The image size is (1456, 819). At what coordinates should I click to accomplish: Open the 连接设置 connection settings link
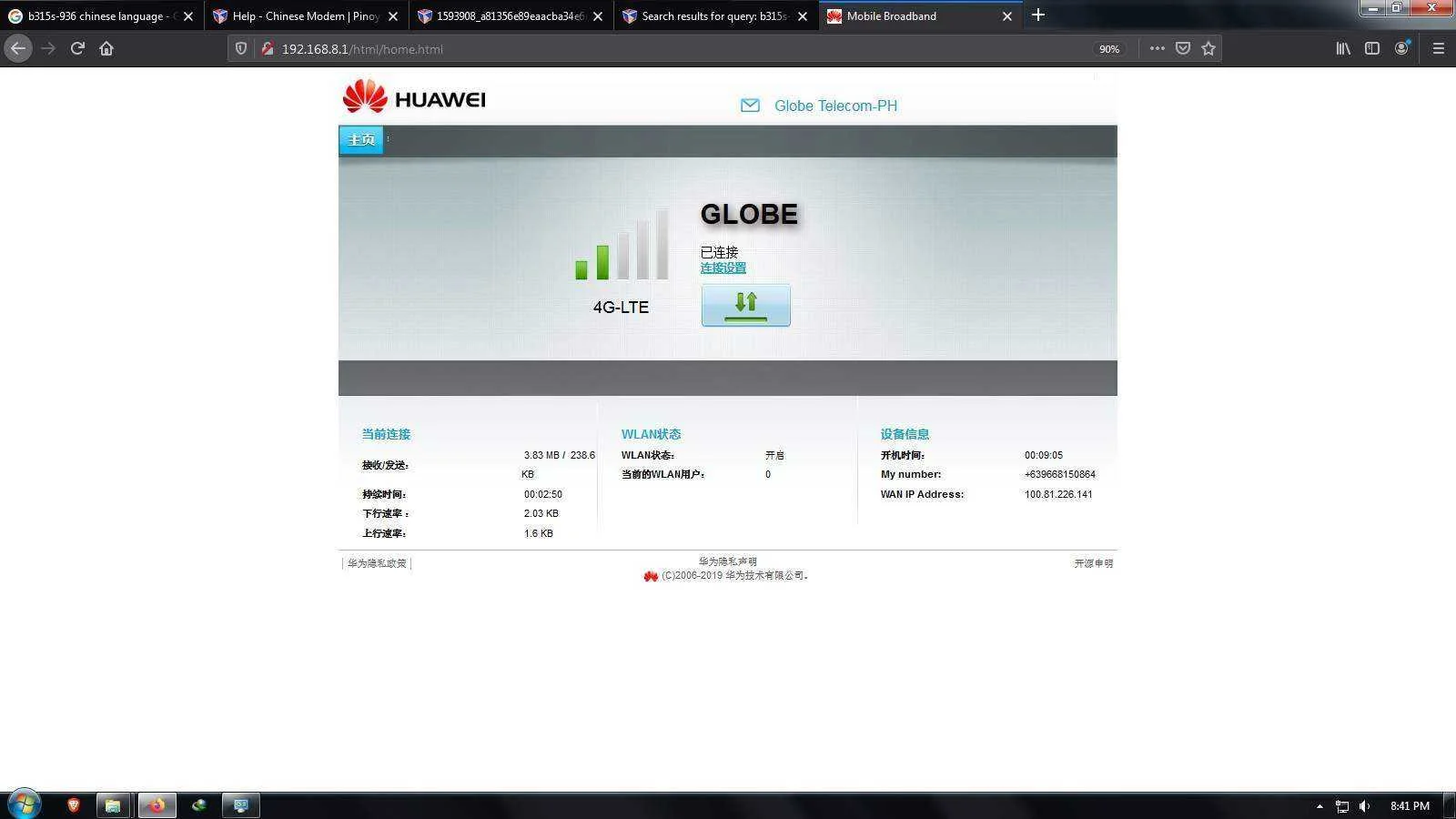pyautogui.click(x=723, y=268)
